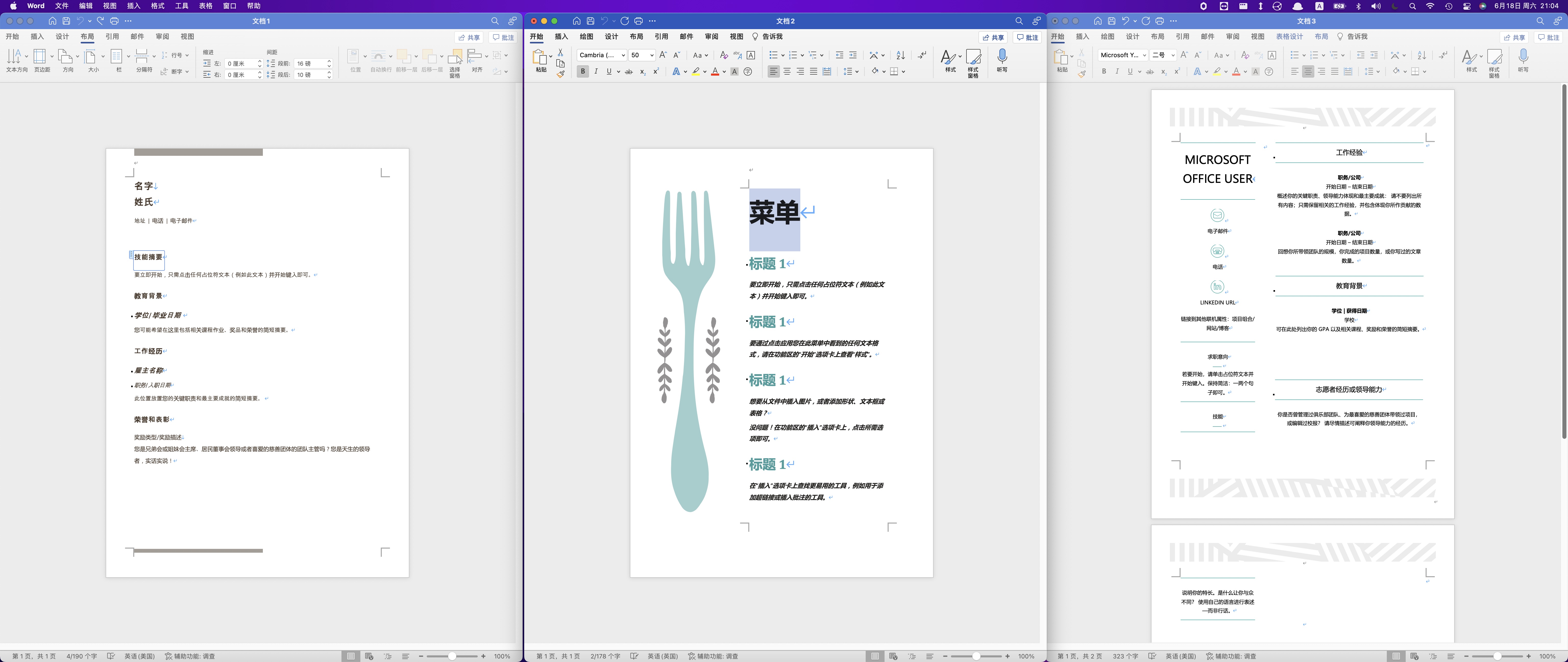The width and height of the screenshot is (1568, 662).
Task: Open the 格式 menu in menu bar
Action: (158, 5)
